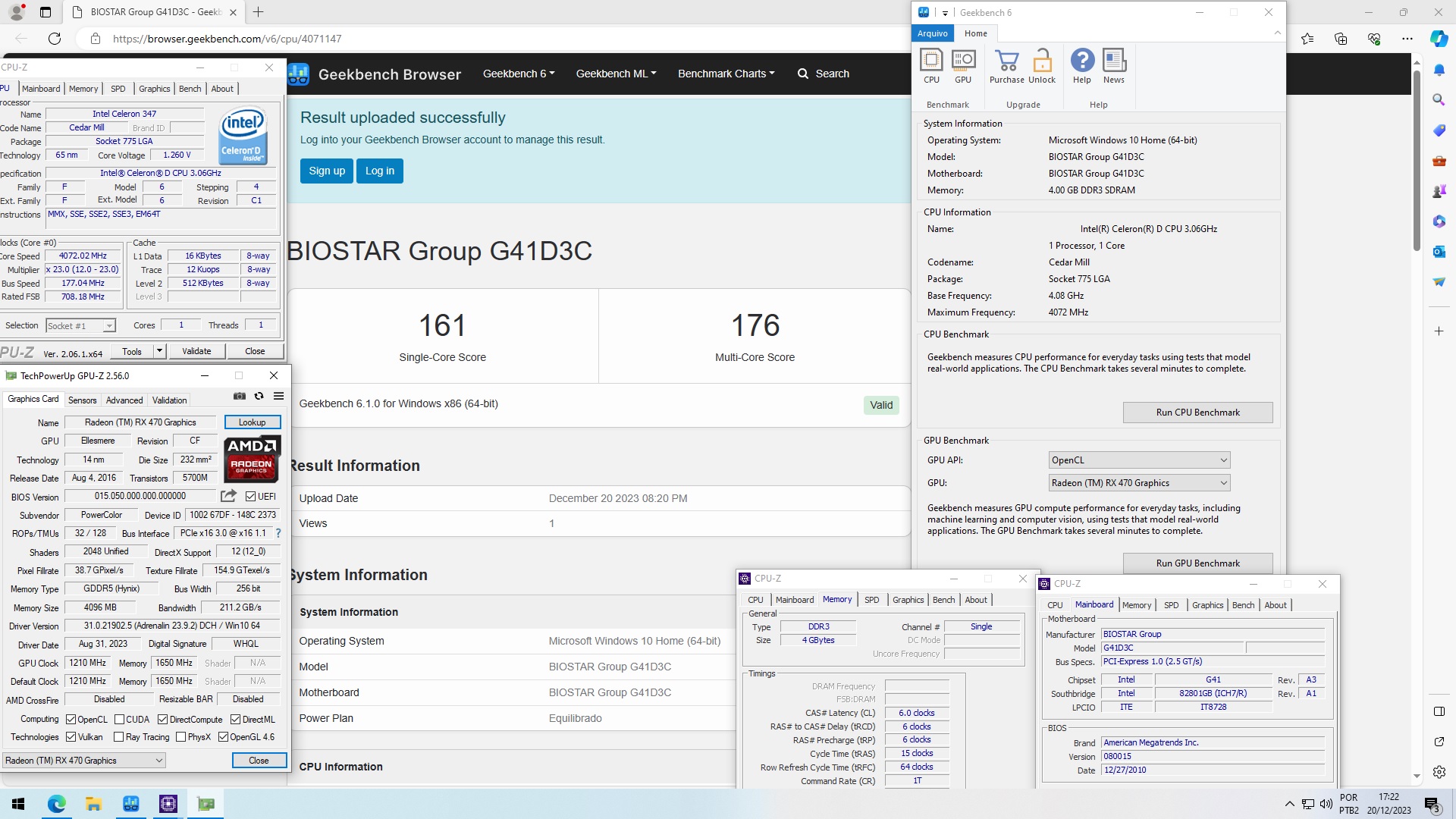1456x819 pixels.
Task: Switch to the Validation tab in GPU-Z
Action: click(169, 400)
